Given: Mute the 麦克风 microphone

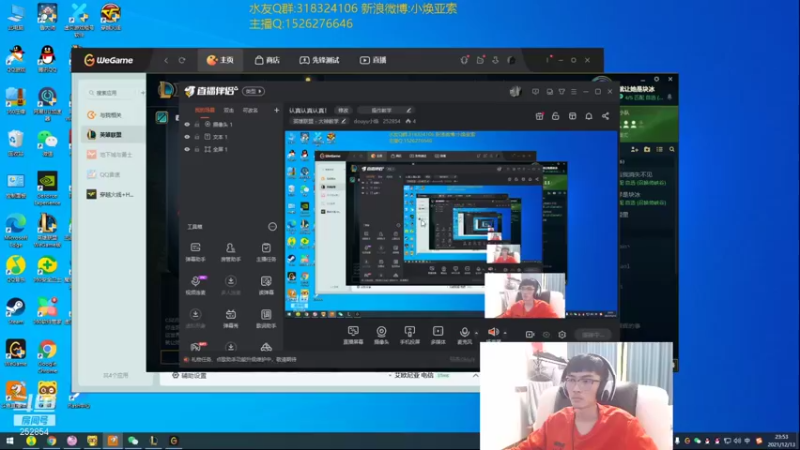Looking at the screenshot, I should pos(464,335).
